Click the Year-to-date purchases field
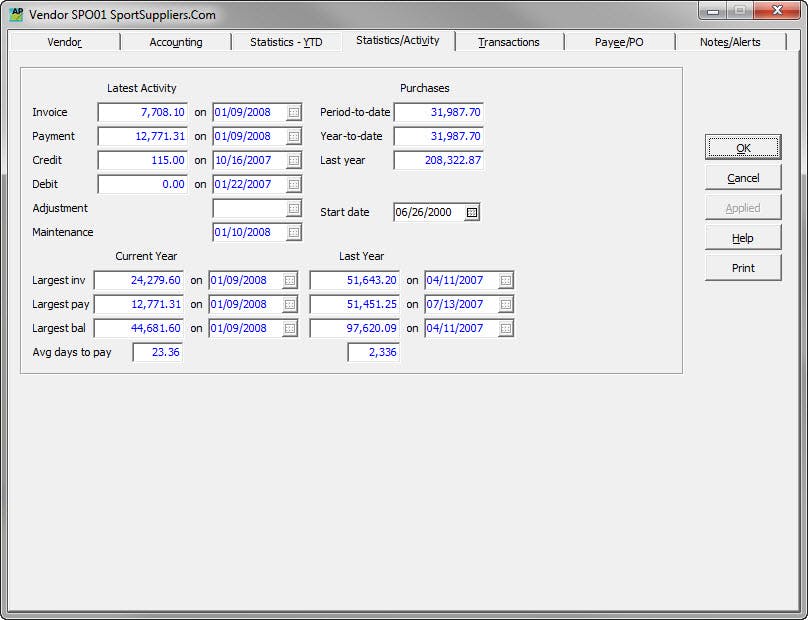The height and width of the screenshot is (620, 808). click(439, 137)
